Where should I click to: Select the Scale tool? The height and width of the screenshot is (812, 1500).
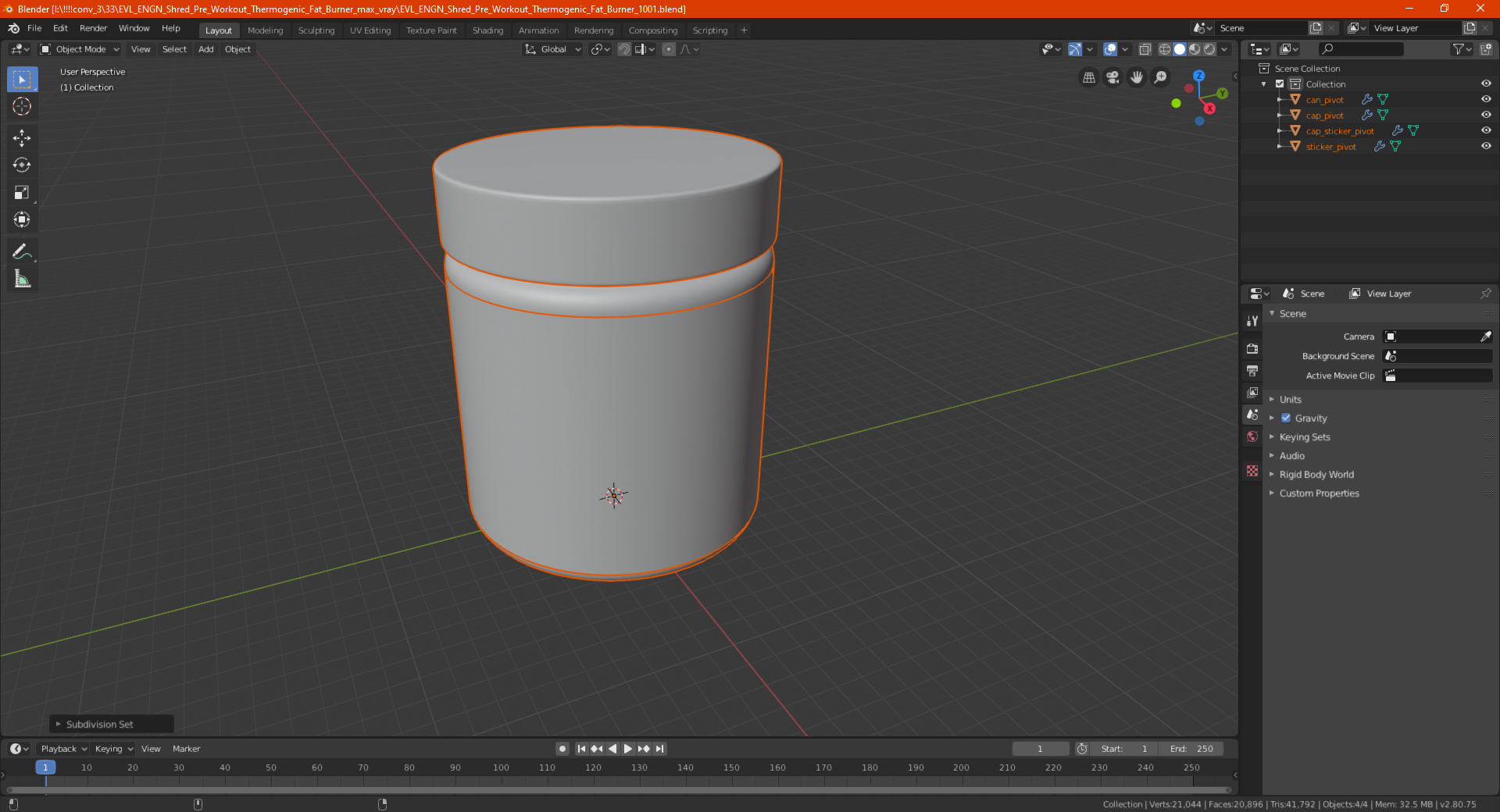22,193
